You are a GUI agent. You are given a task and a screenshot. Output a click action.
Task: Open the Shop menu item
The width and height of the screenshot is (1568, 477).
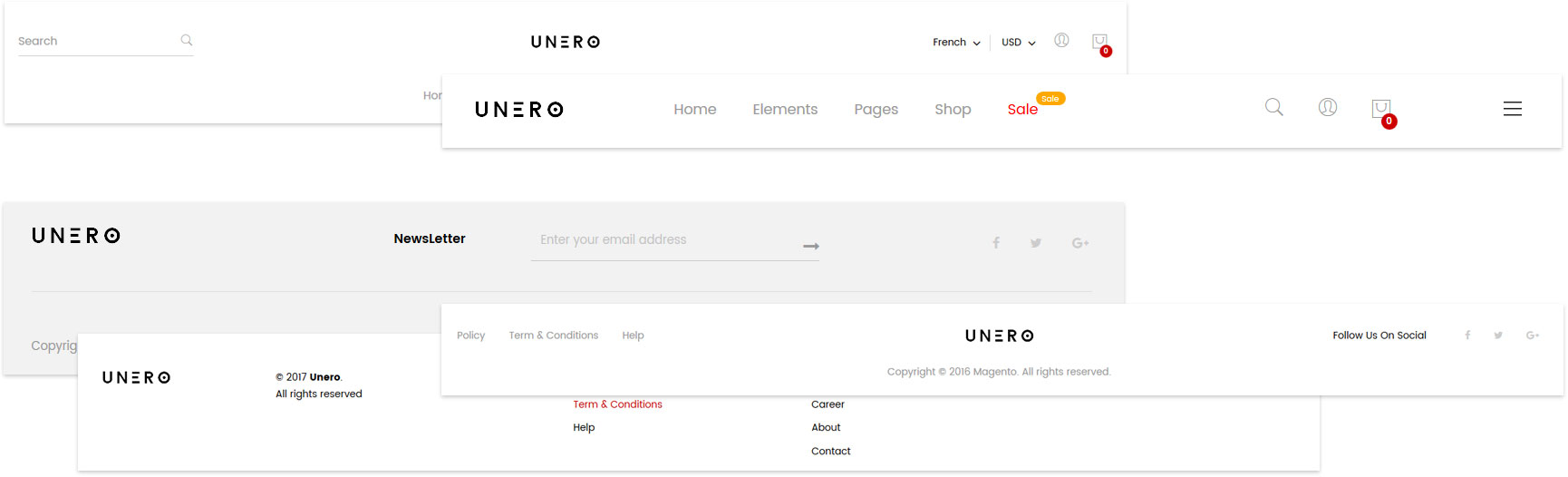[953, 109]
